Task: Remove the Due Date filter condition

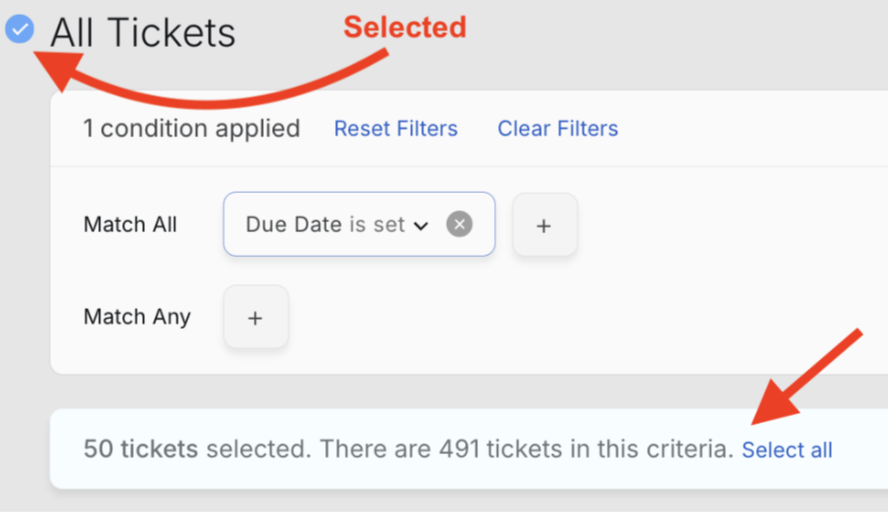Action: (x=459, y=224)
